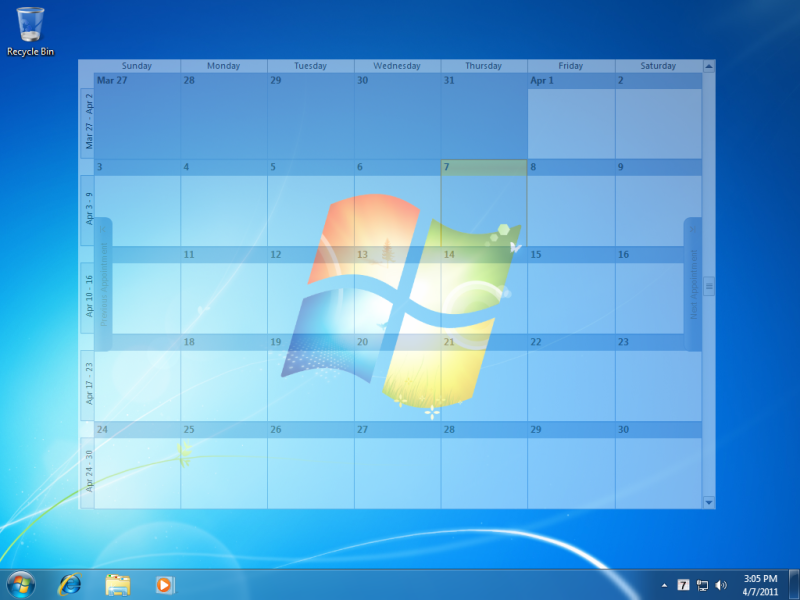Click the Thursday column header
Viewport: 800px width, 600px height.
pos(484,66)
